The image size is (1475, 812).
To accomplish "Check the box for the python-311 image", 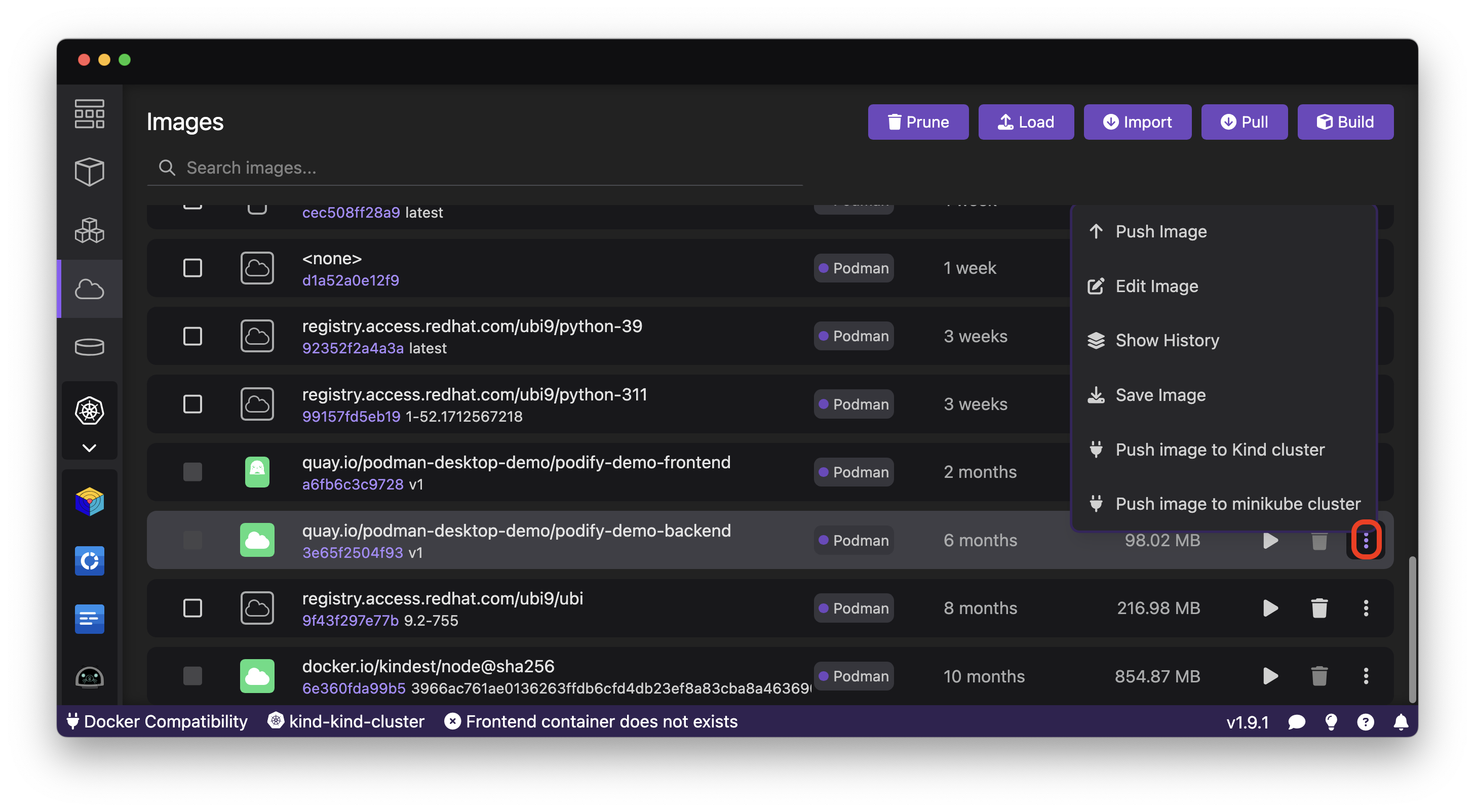I will [x=192, y=404].
